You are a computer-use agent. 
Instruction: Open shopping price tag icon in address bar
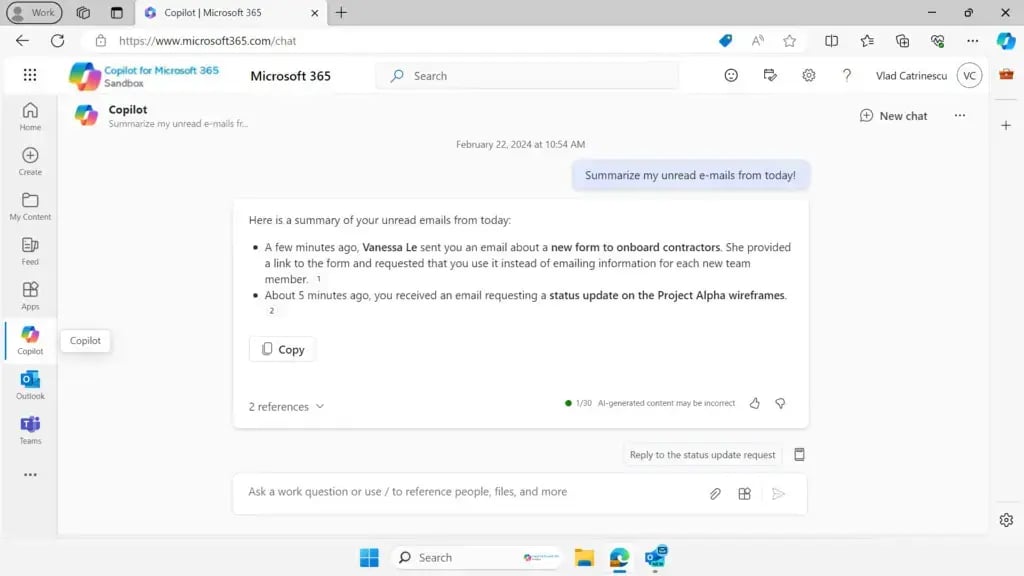[725, 40]
